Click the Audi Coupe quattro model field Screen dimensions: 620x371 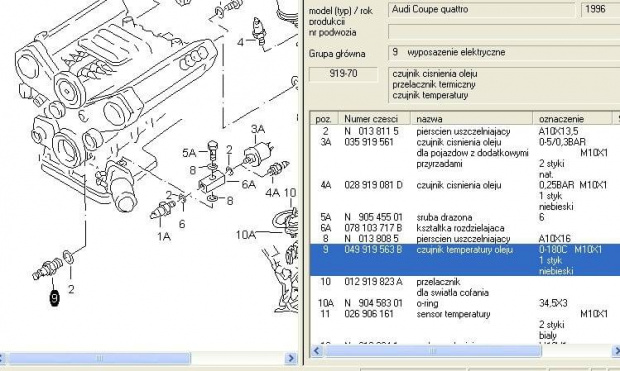coord(481,9)
